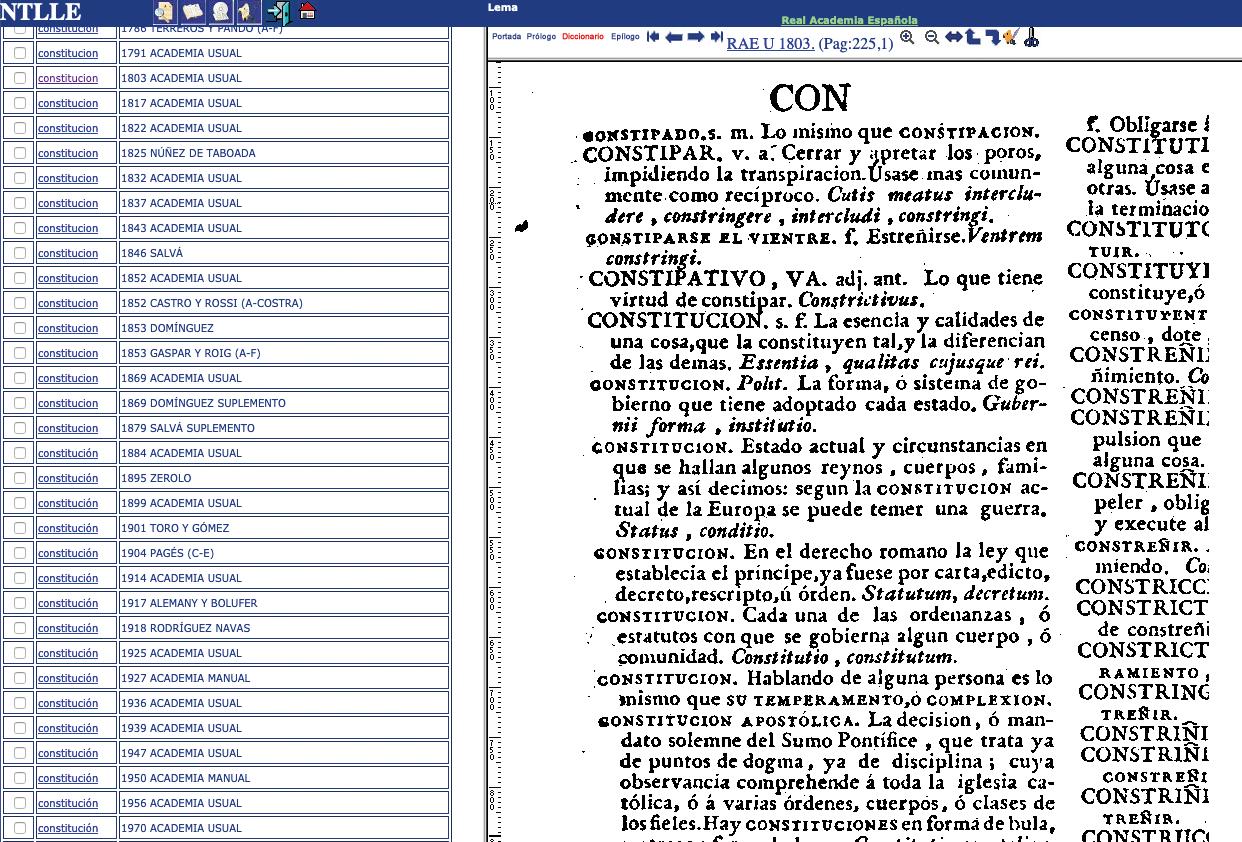Click the 1956 ACADEMIA USUAL text
Viewport: 1242px width, 842px height.
click(181, 803)
